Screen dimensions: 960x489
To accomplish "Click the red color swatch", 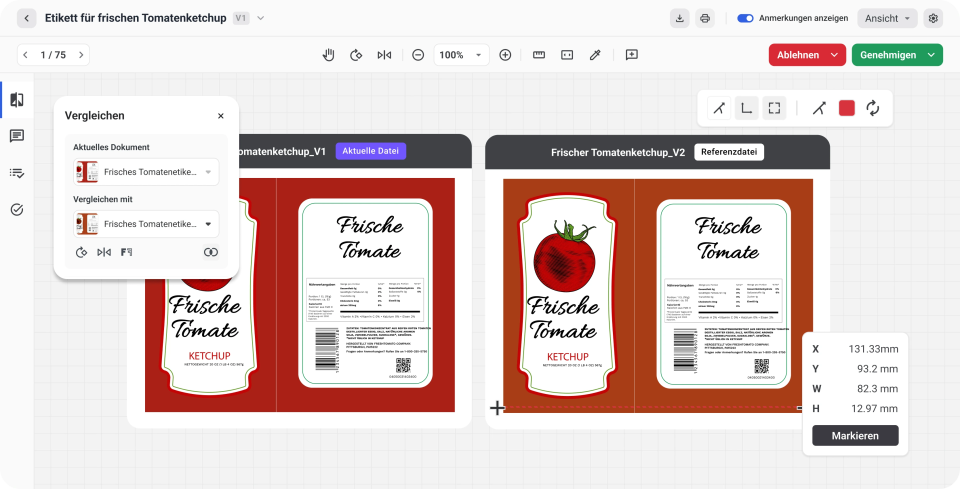I will click(x=847, y=108).
